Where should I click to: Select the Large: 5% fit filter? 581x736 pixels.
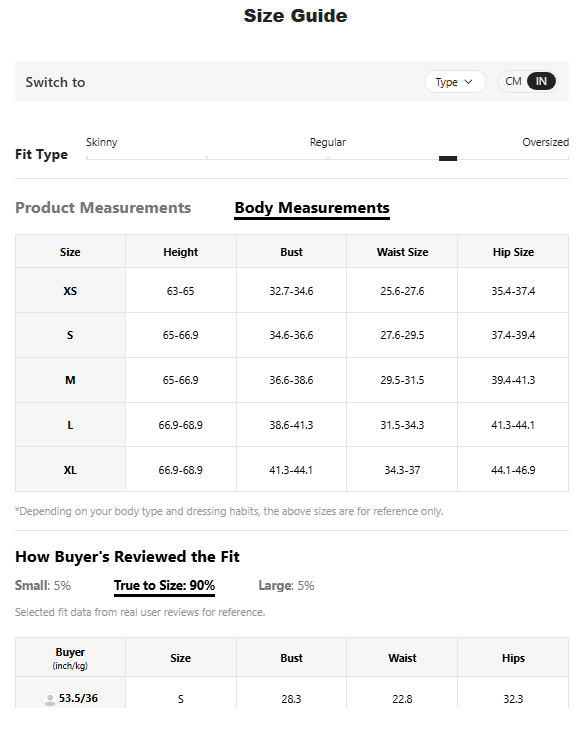[286, 585]
